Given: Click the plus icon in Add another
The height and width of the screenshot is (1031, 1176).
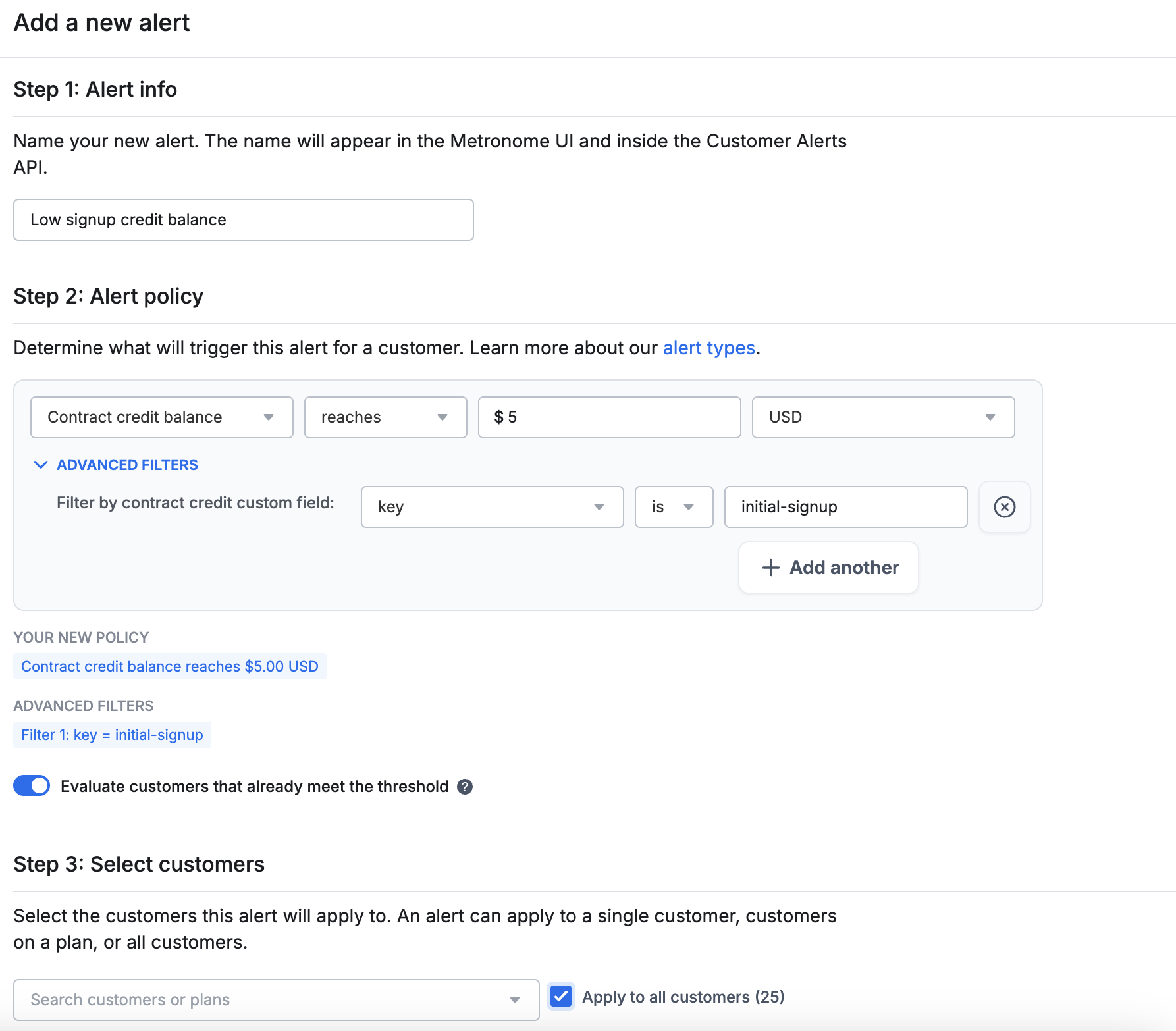Looking at the screenshot, I should pyautogui.click(x=770, y=568).
